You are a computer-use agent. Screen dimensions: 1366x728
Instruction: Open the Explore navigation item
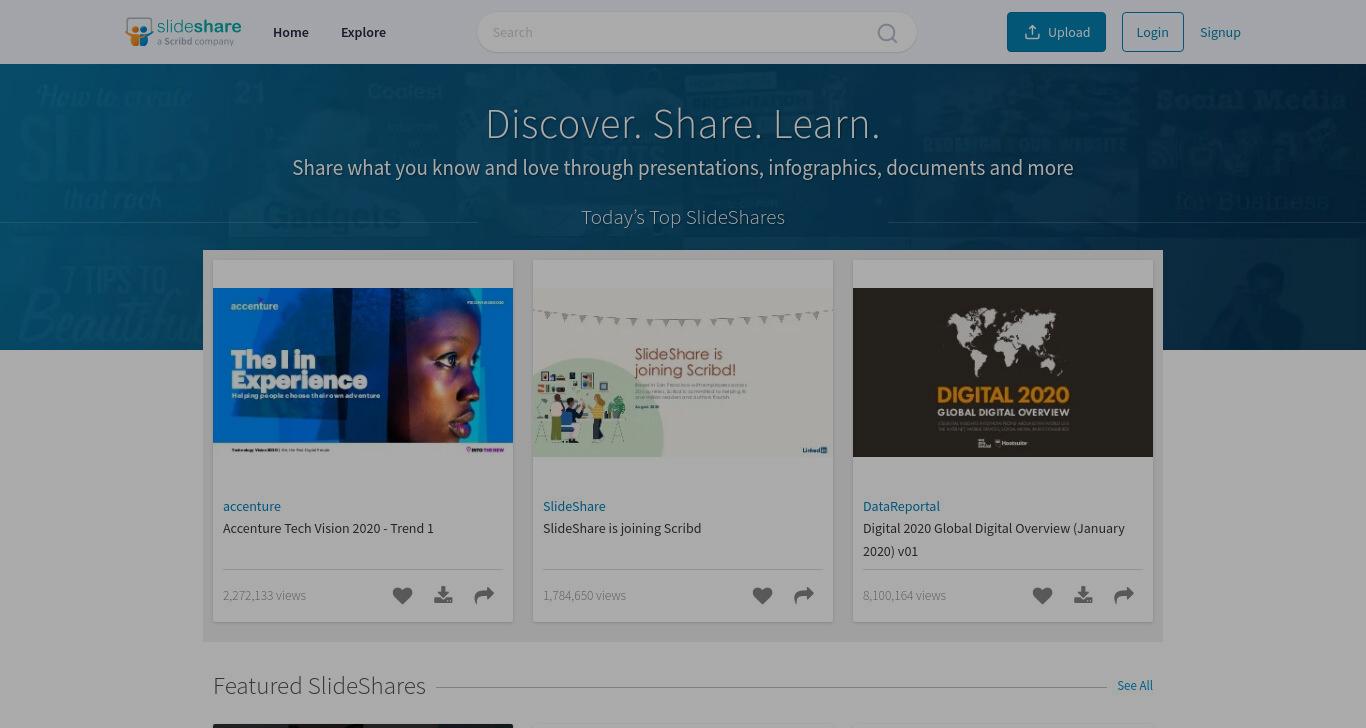[363, 32]
